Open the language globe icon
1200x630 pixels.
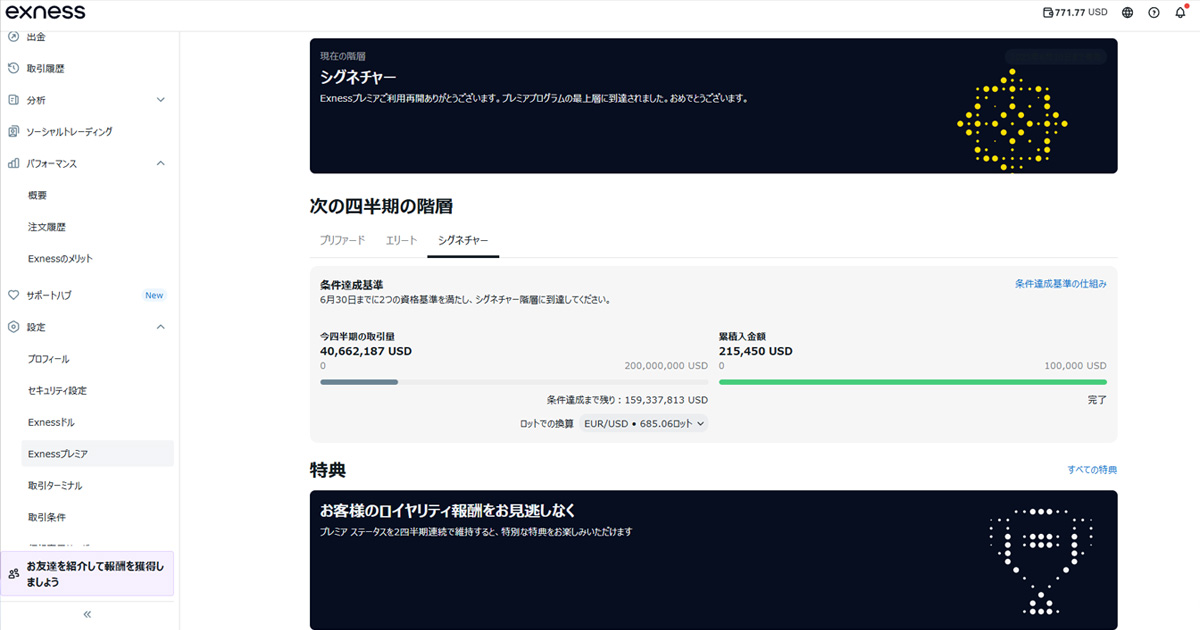[1127, 13]
